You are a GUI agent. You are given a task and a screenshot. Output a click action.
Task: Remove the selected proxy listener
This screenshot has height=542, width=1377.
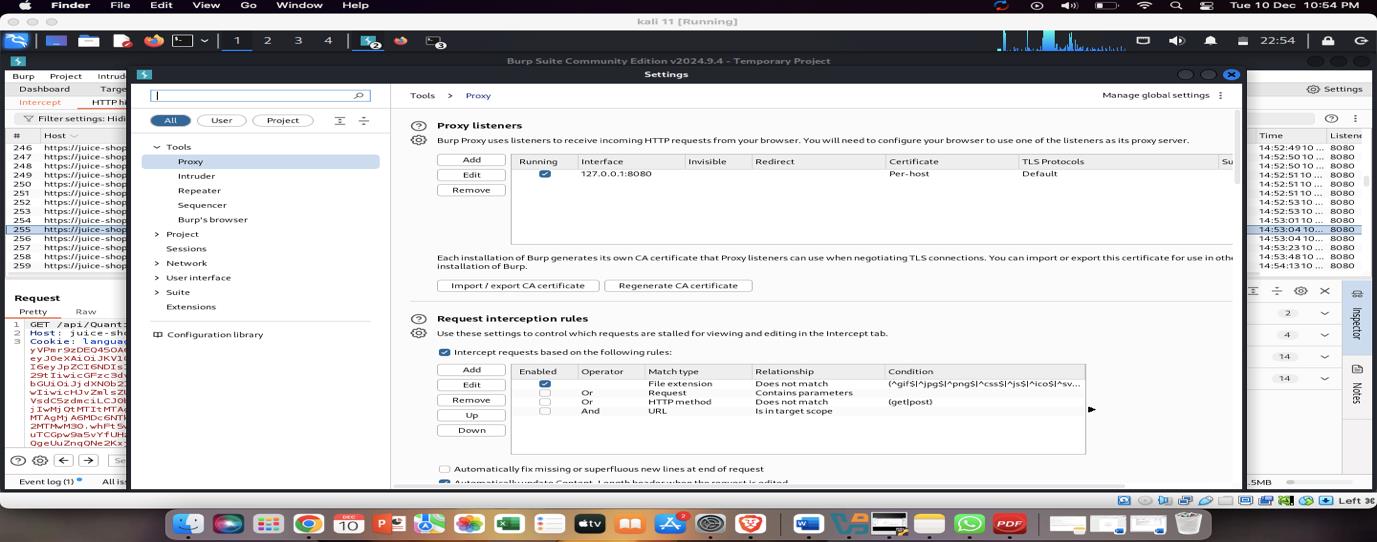click(x=471, y=190)
